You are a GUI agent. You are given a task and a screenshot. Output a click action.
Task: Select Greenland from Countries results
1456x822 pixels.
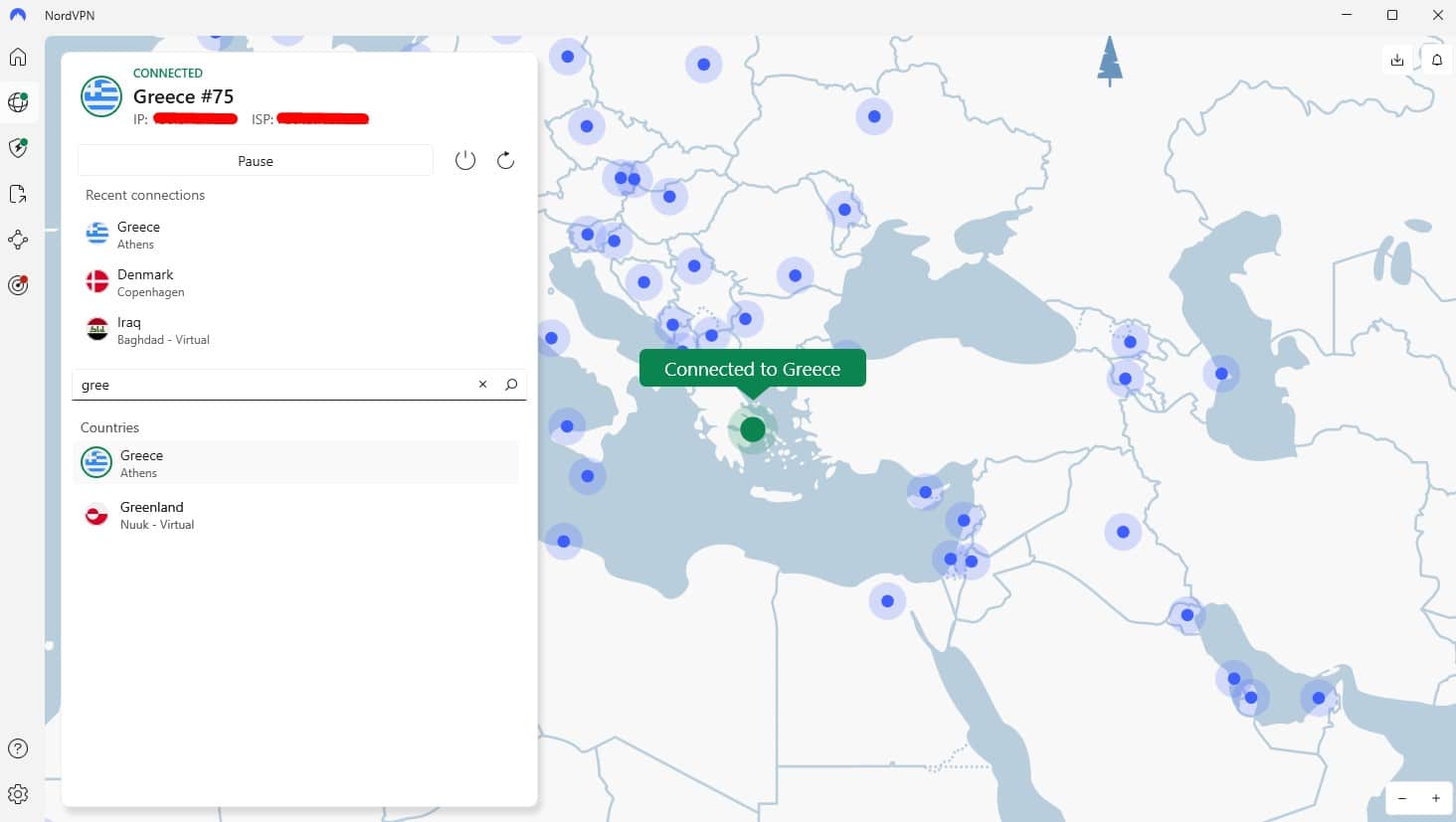152,515
